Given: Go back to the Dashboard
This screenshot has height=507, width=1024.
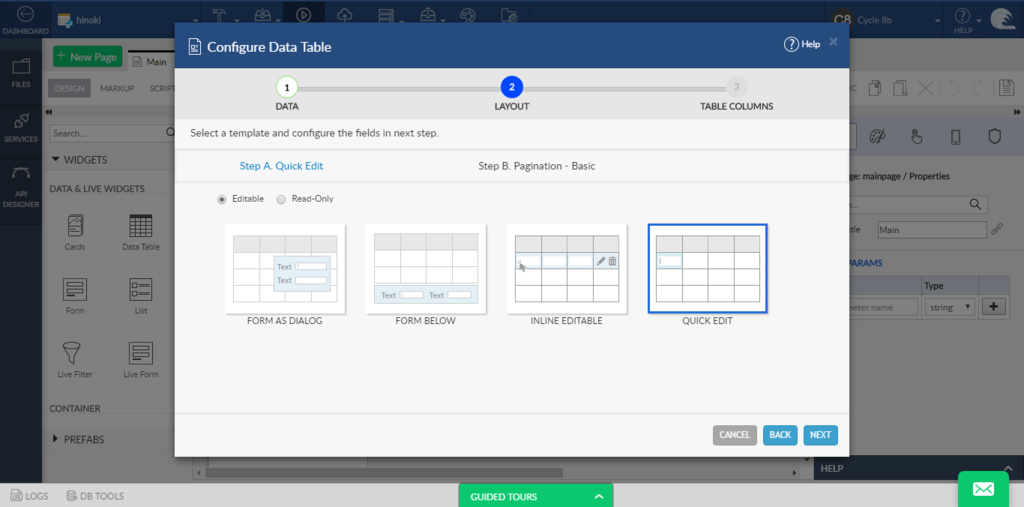Looking at the screenshot, I should tap(24, 20).
